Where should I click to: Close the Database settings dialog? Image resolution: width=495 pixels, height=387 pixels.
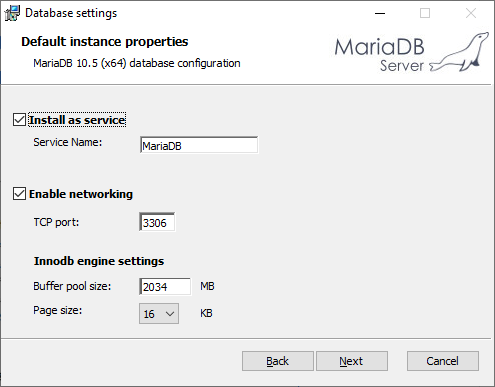point(471,13)
